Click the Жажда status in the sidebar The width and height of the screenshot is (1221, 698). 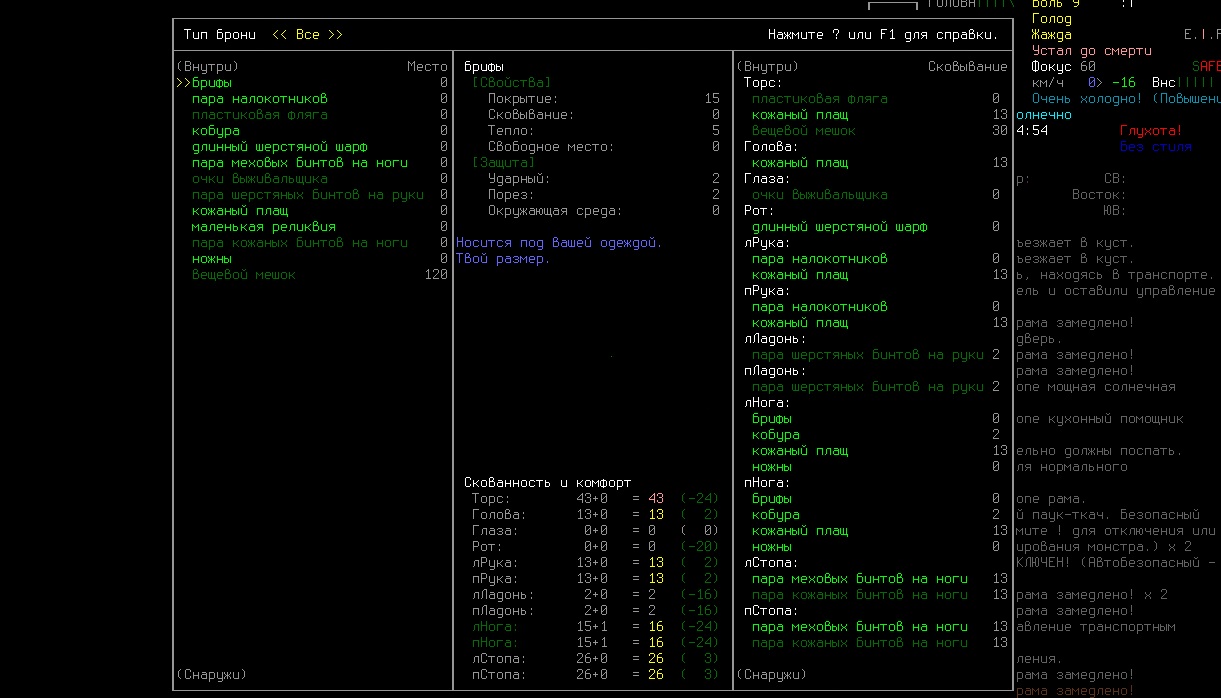point(1052,34)
